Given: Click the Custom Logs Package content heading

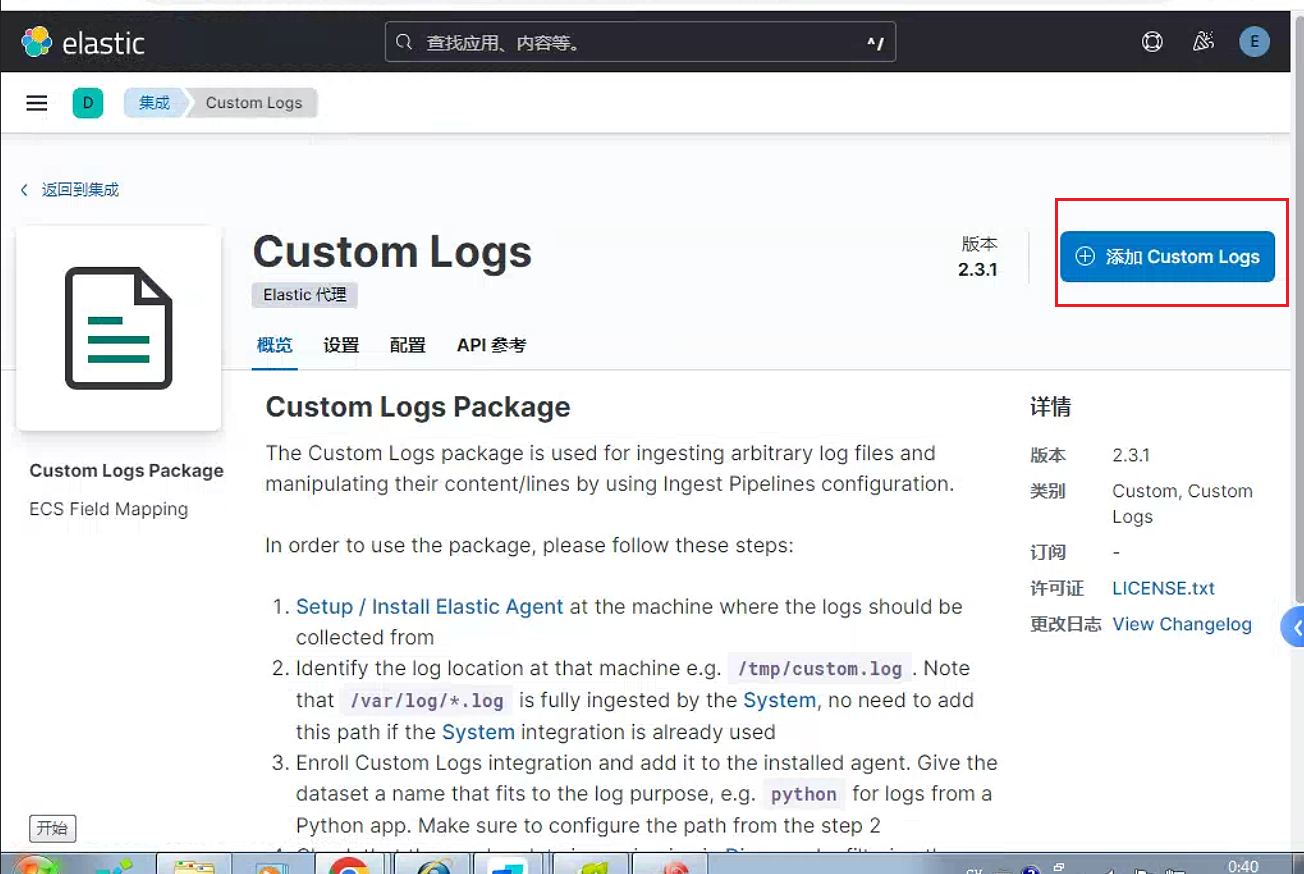Looking at the screenshot, I should coord(418,407).
